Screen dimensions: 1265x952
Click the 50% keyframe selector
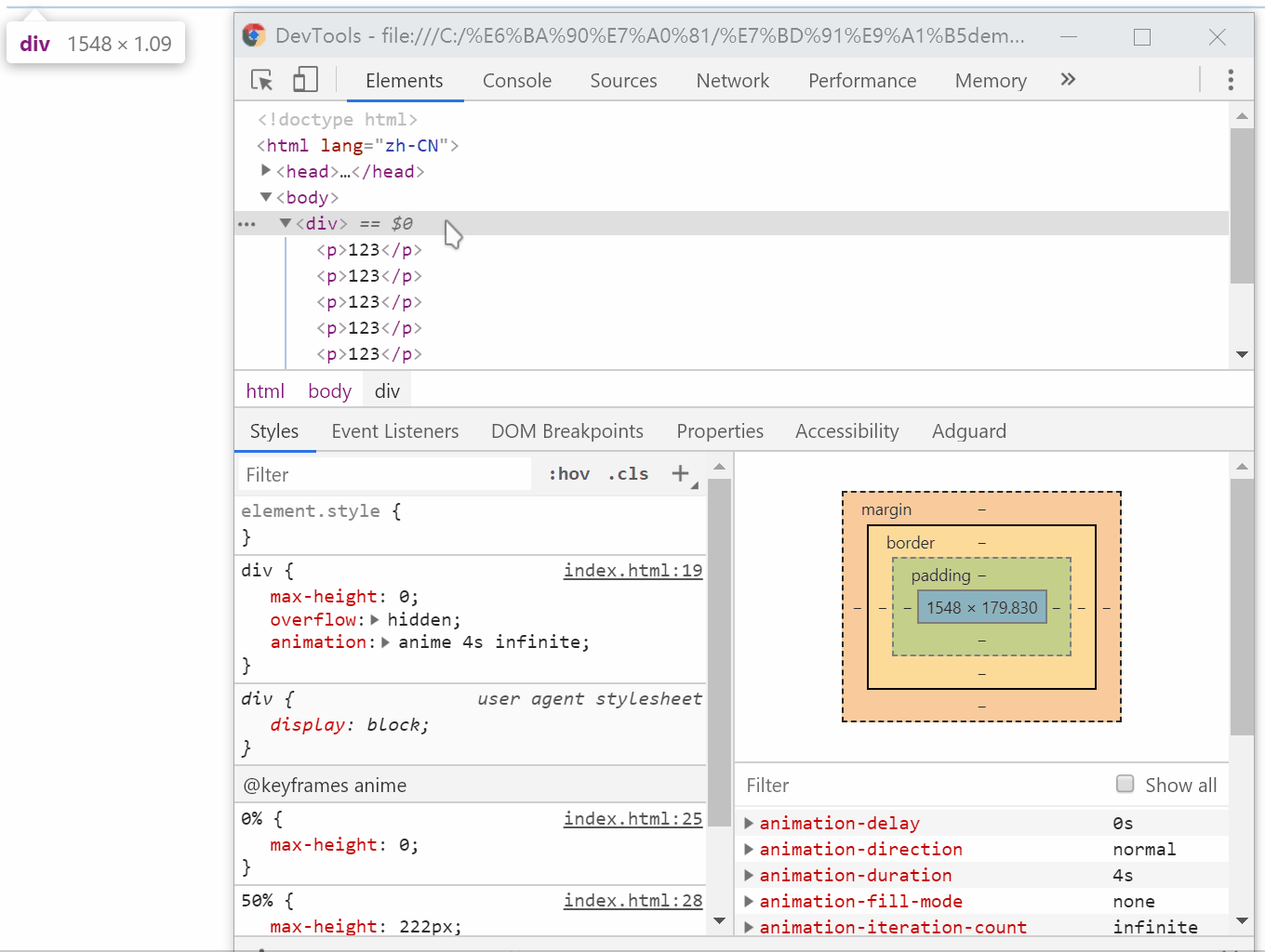click(x=258, y=900)
